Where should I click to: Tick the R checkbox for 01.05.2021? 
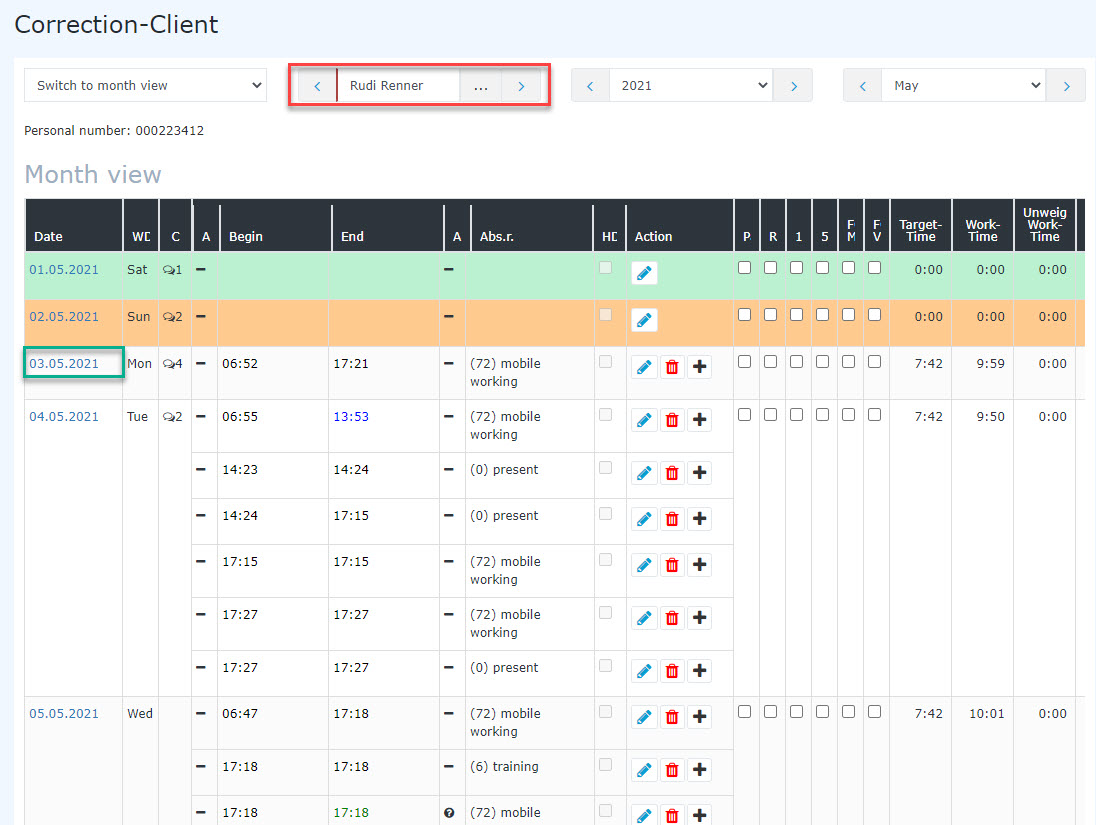pyautogui.click(x=770, y=268)
